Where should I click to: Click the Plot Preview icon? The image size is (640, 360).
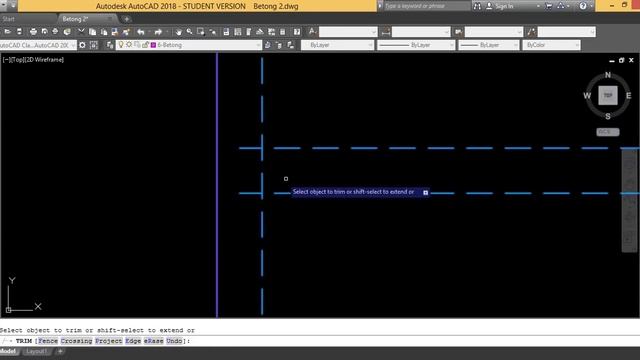44,32
